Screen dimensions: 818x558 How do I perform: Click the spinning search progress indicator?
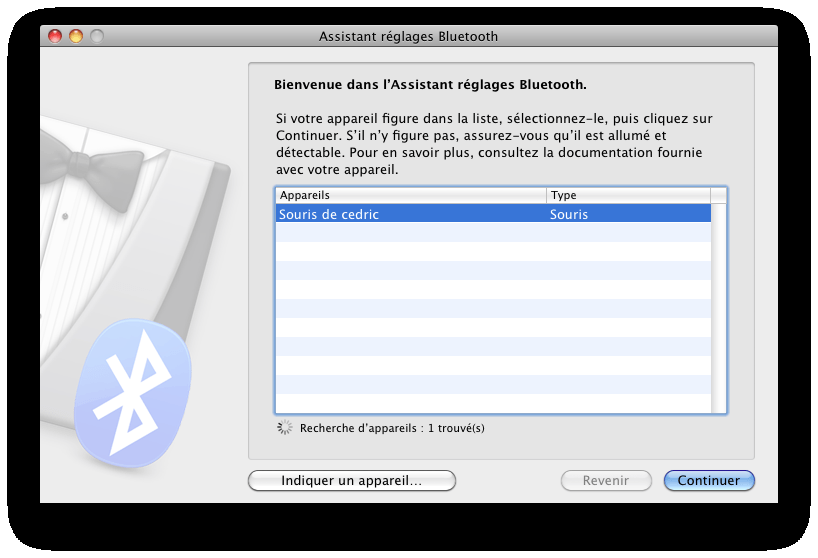284,428
